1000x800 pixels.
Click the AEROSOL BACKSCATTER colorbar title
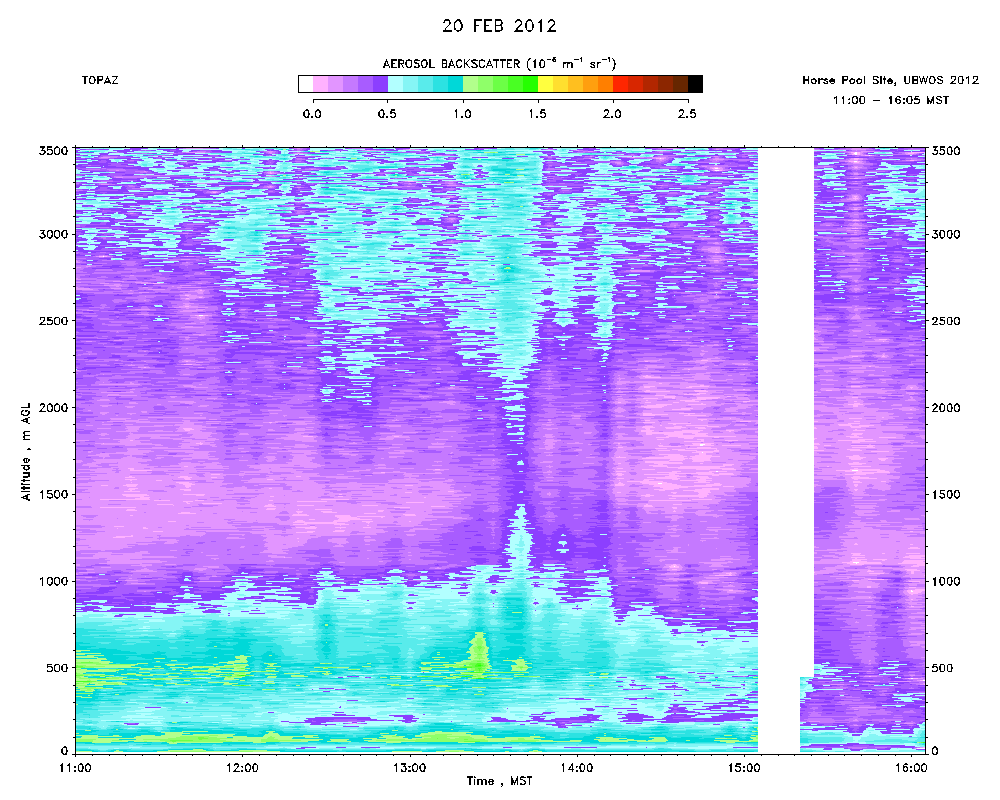[499, 64]
